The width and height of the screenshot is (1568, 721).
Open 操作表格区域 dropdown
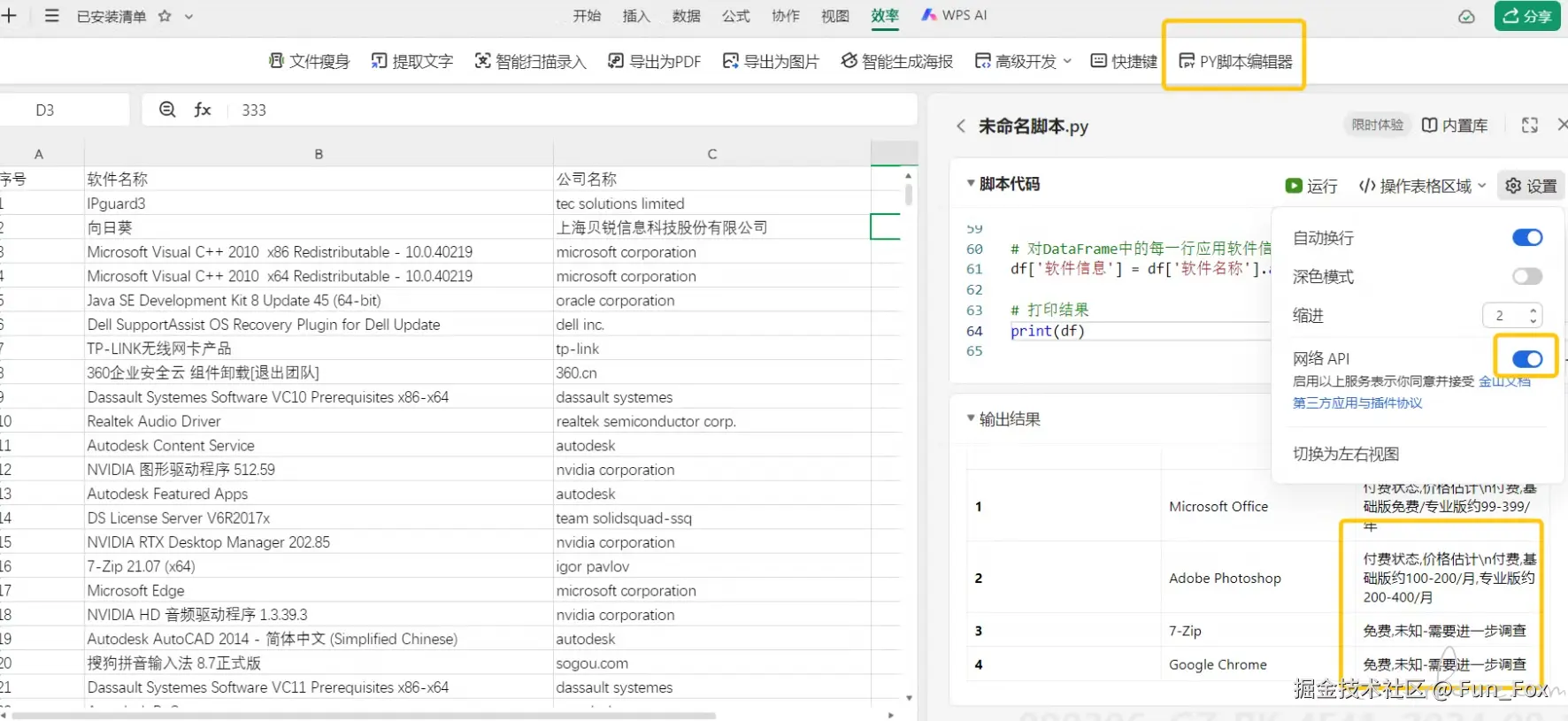[1422, 186]
